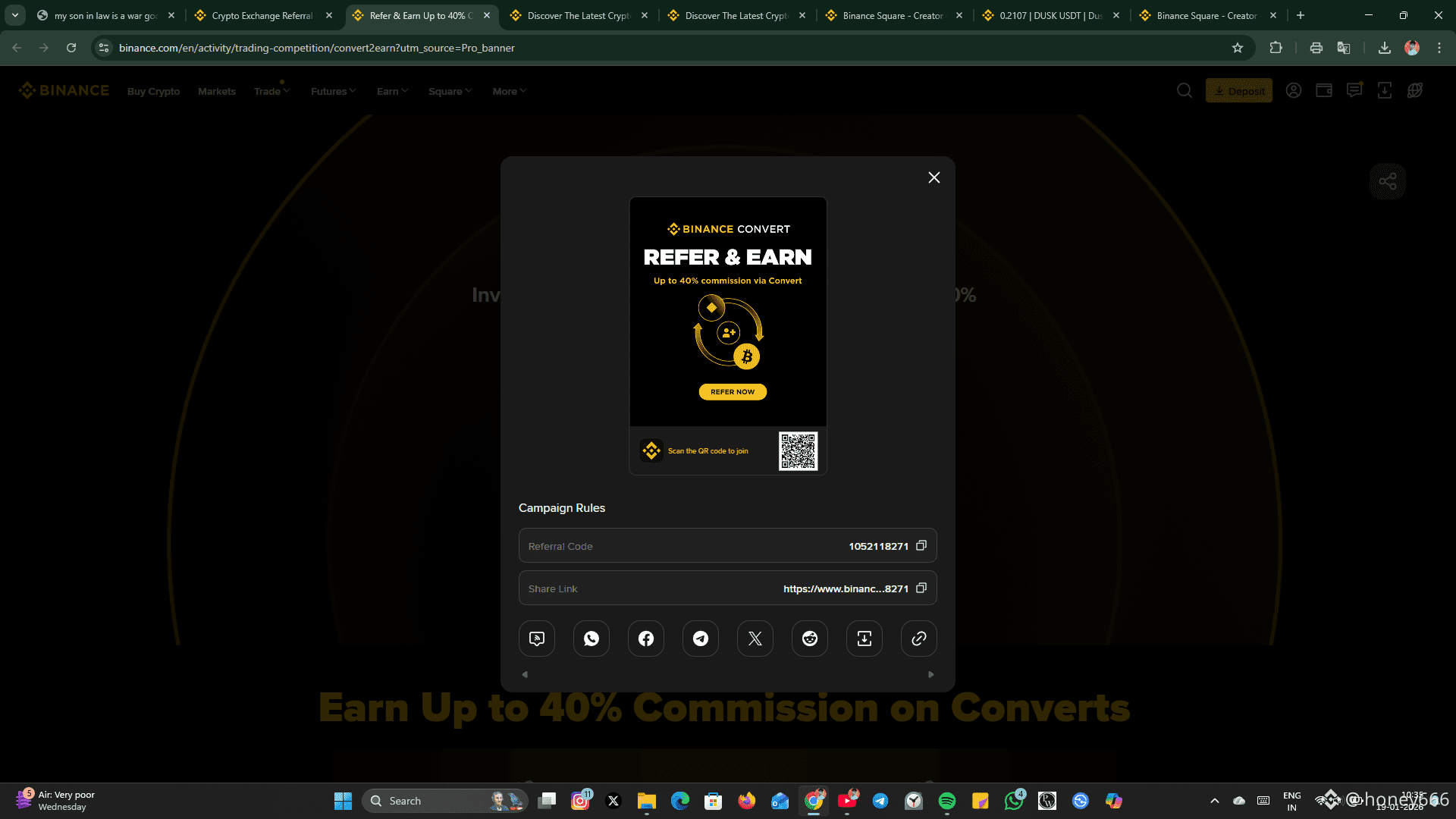Viewport: 1456px width, 819px height.
Task: Copy the share link URL
Action: tap(921, 588)
